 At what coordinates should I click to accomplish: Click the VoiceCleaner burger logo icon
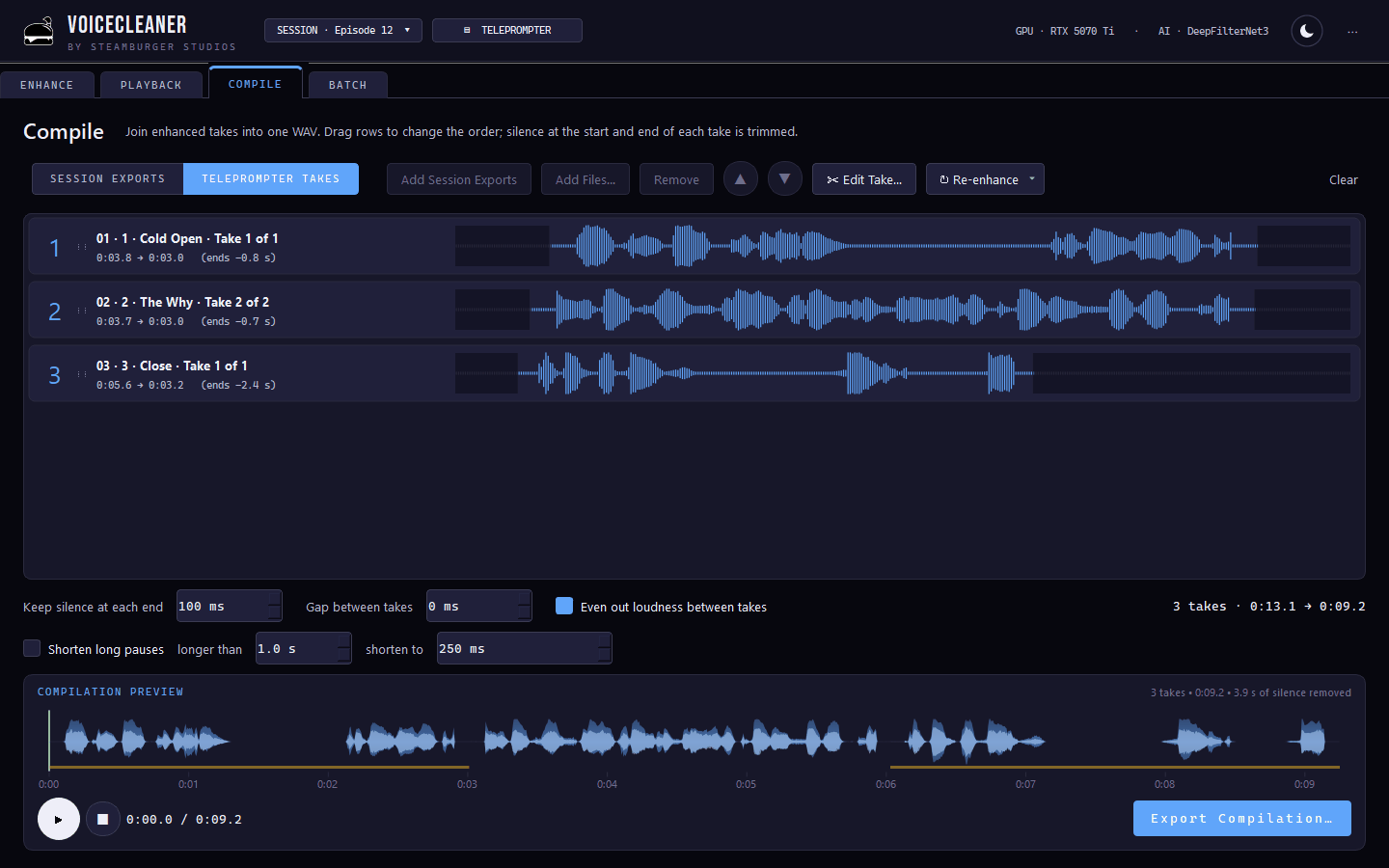pyautogui.click(x=39, y=32)
